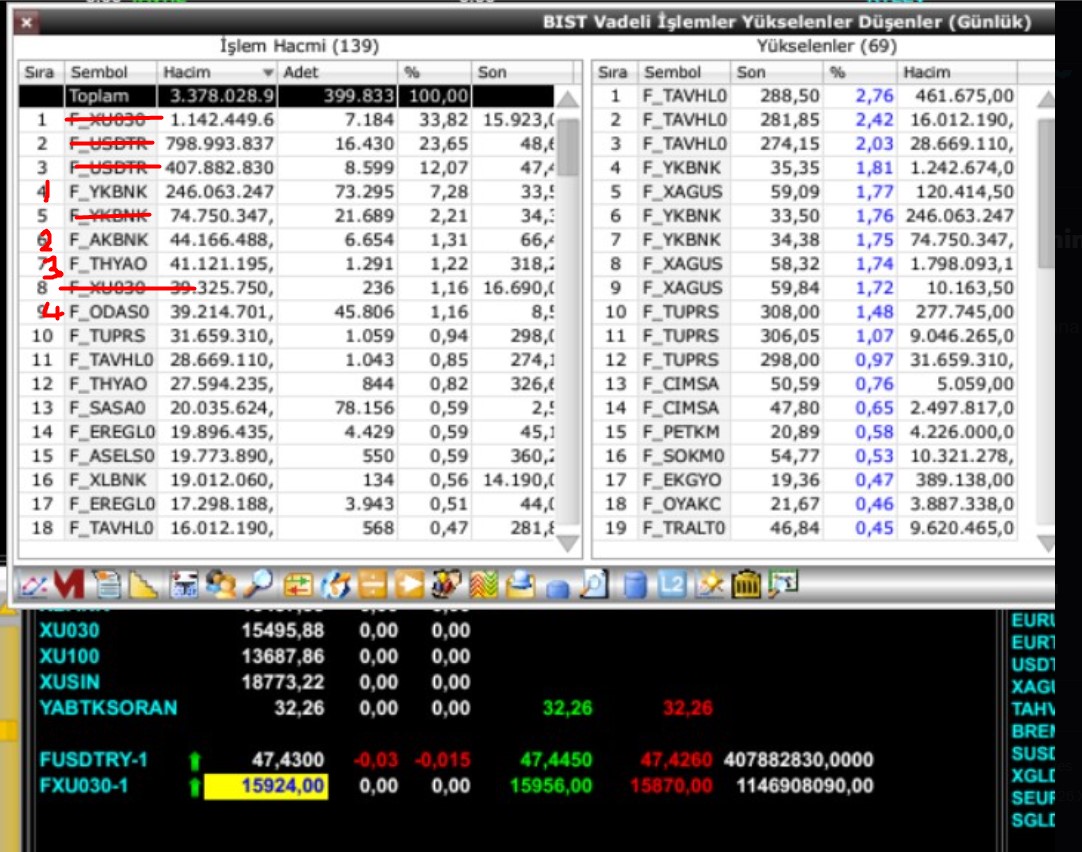Screen dimensions: 1082x852
Task: Open the L2 depth icon
Action: pos(672,585)
